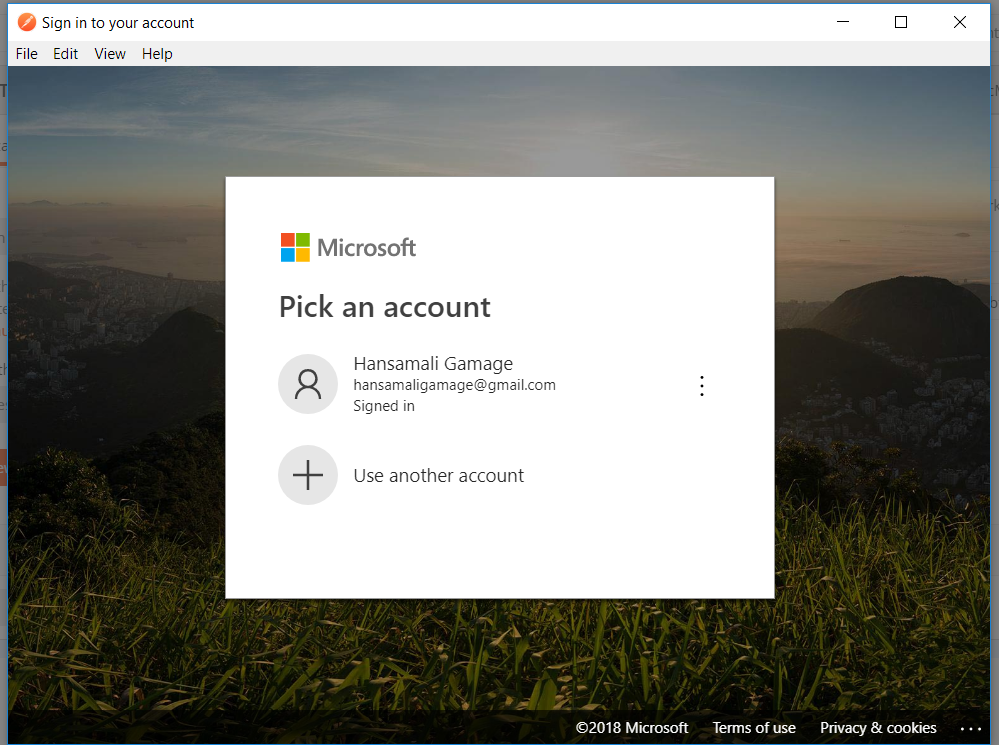Click the Hansamali Gamage name
Screen dimensions: 999x745
433,363
